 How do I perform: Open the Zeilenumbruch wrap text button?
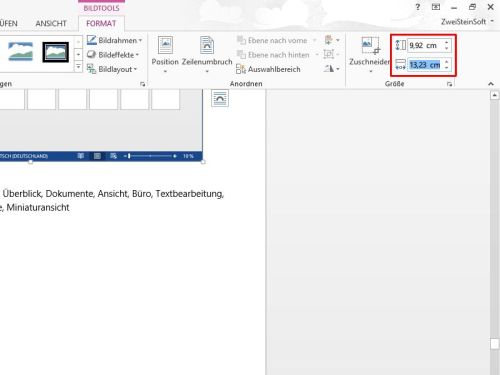(207, 55)
